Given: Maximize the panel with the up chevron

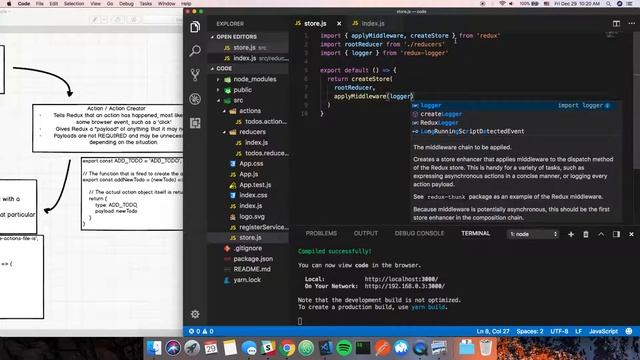Looking at the screenshot, I should click(601, 234).
